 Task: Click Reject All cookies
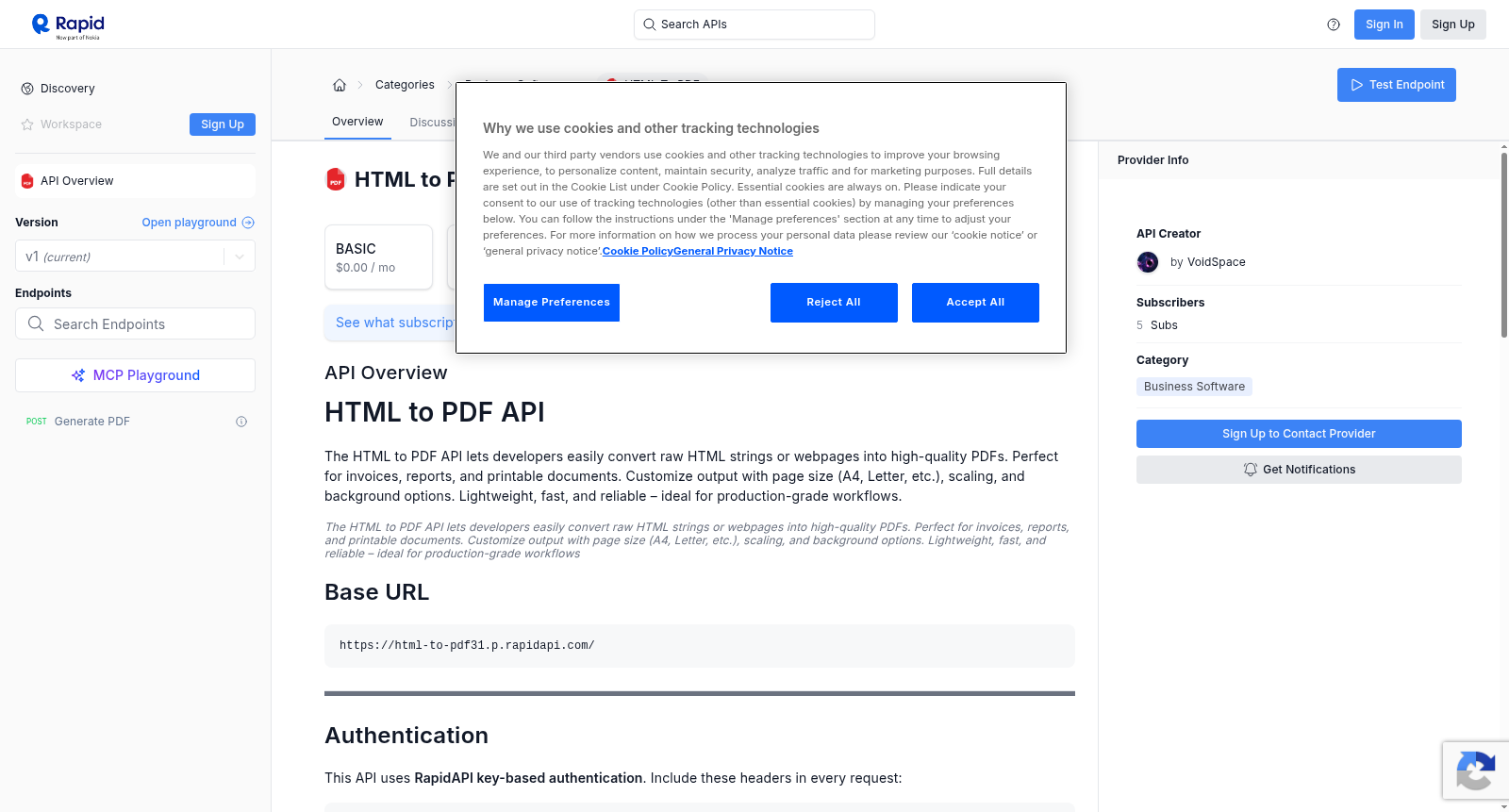[834, 303]
